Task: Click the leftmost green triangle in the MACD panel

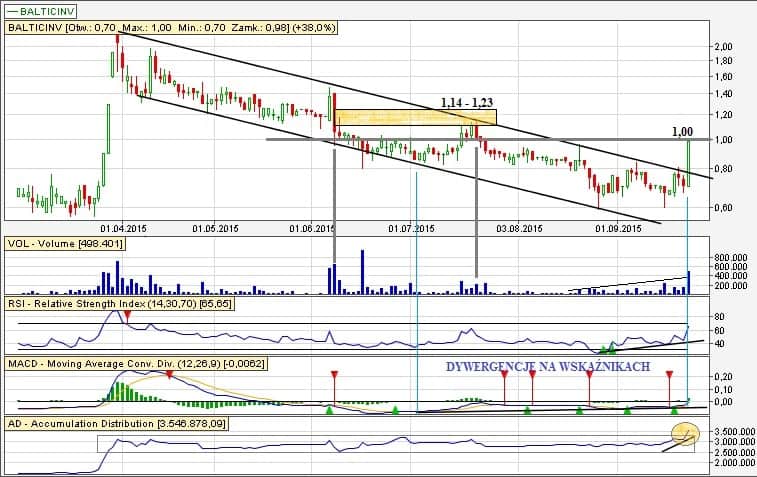Action: [x=329, y=408]
